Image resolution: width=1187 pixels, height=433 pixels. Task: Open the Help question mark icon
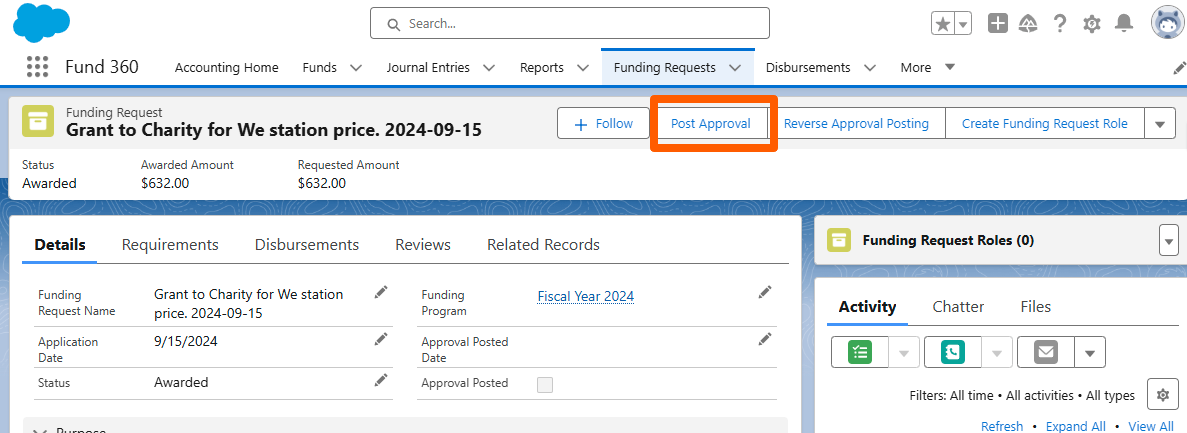1060,23
